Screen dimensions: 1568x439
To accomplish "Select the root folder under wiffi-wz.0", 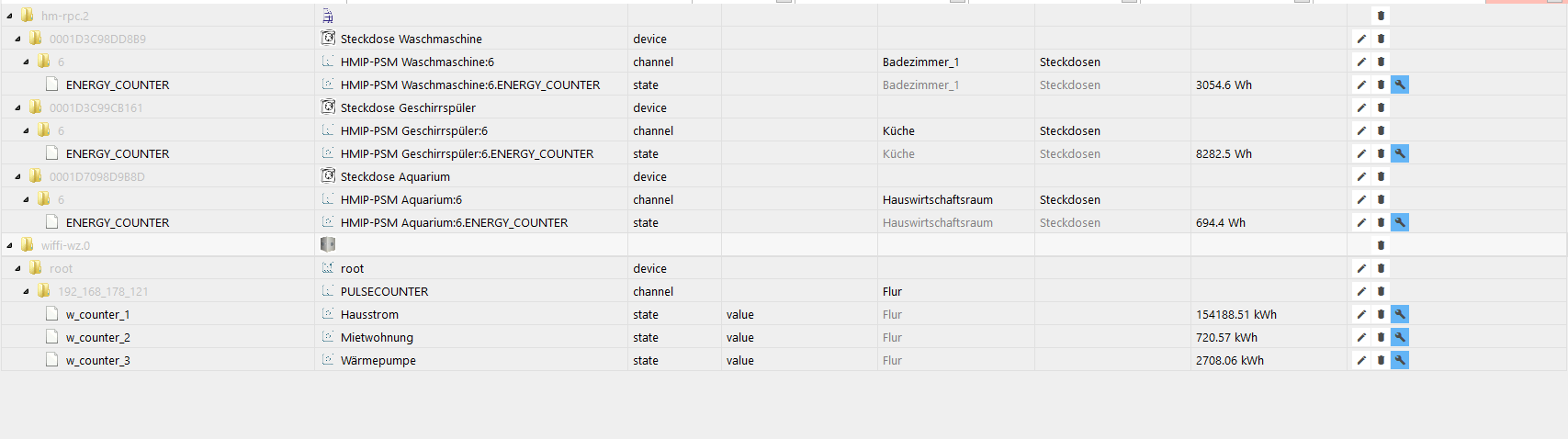I will (61, 268).
